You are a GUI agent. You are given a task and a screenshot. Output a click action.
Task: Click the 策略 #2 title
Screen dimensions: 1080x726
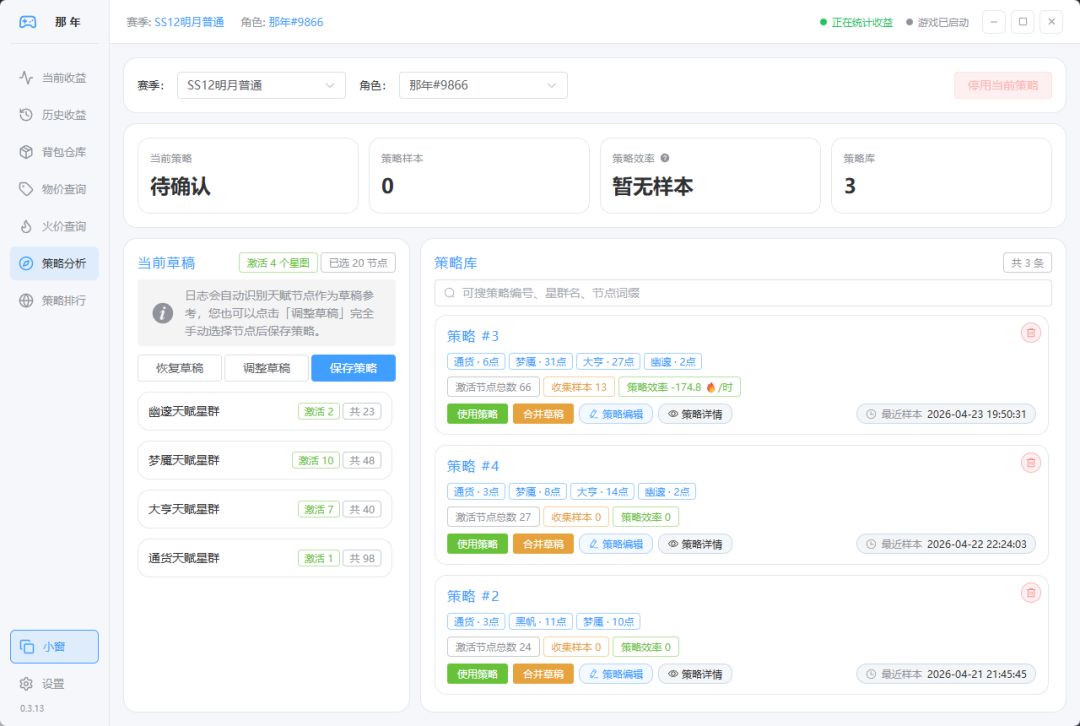click(473, 597)
